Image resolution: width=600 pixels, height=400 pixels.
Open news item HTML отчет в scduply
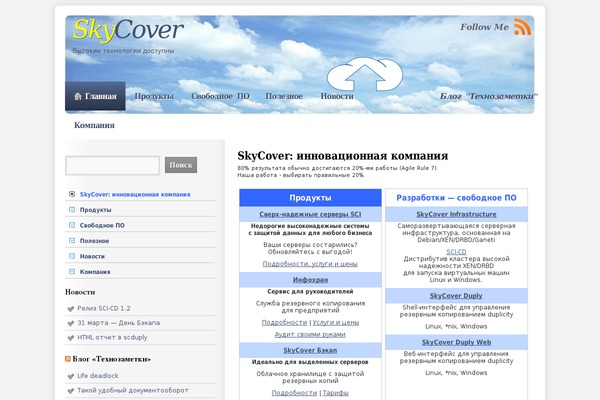(112, 338)
